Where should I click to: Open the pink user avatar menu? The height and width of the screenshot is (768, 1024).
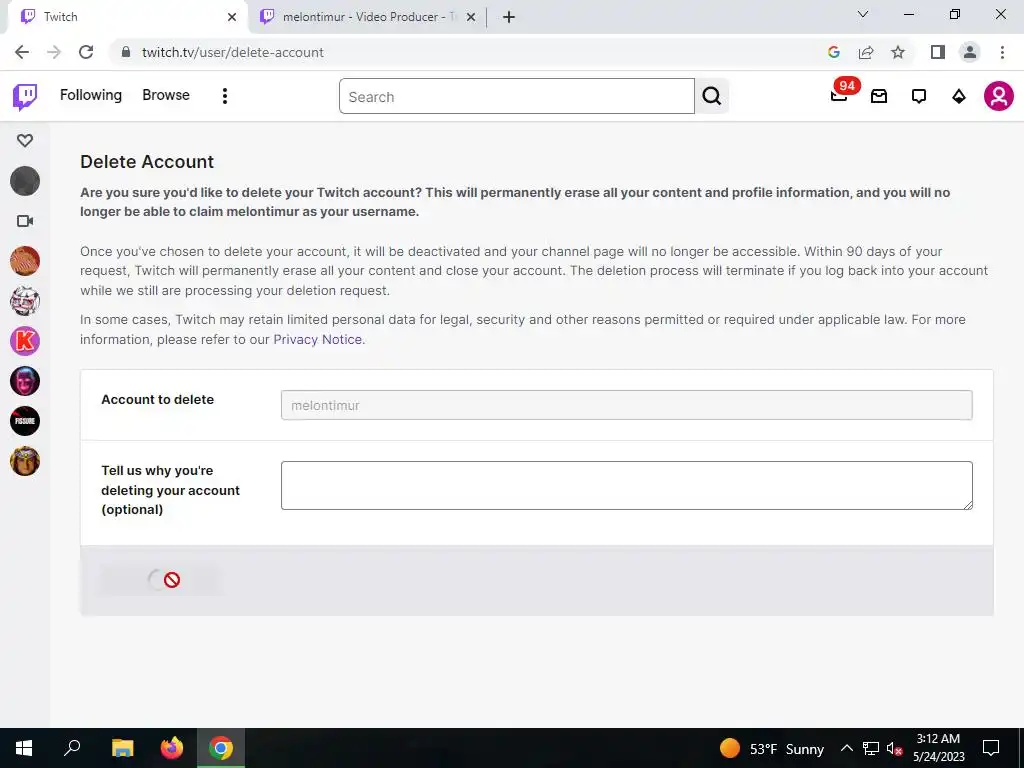tap(999, 96)
